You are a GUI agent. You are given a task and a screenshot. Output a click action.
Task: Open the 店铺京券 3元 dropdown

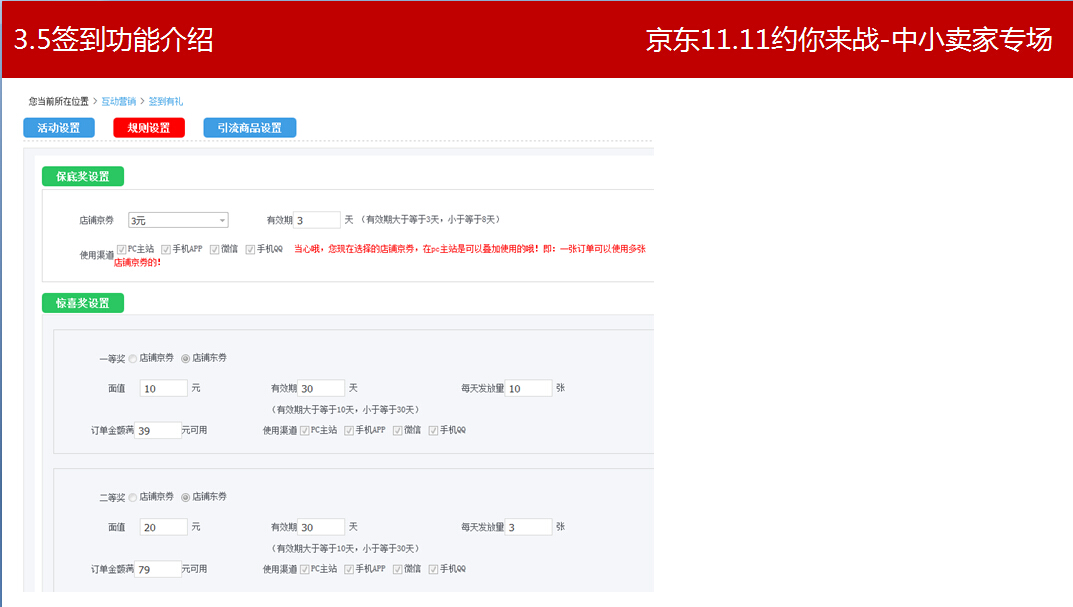pyautogui.click(x=178, y=220)
